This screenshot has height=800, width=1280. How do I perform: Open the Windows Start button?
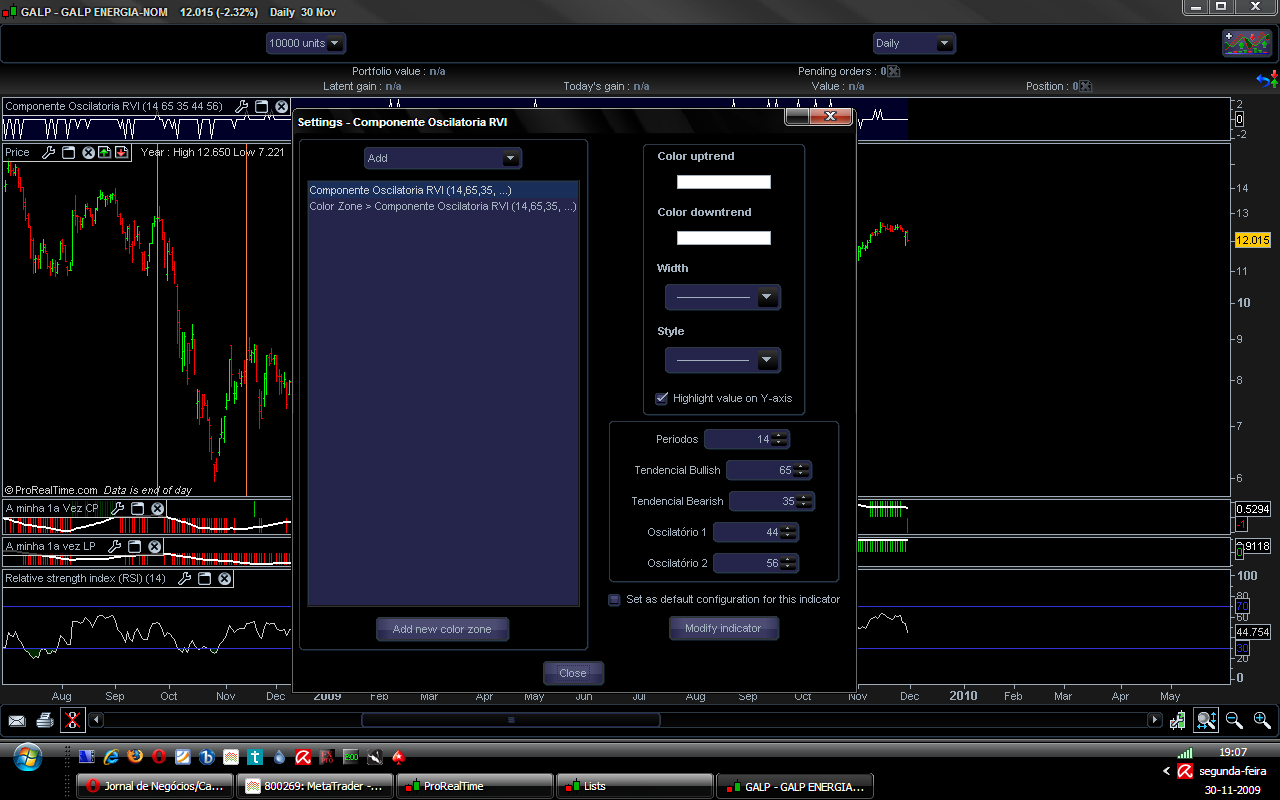click(x=27, y=757)
